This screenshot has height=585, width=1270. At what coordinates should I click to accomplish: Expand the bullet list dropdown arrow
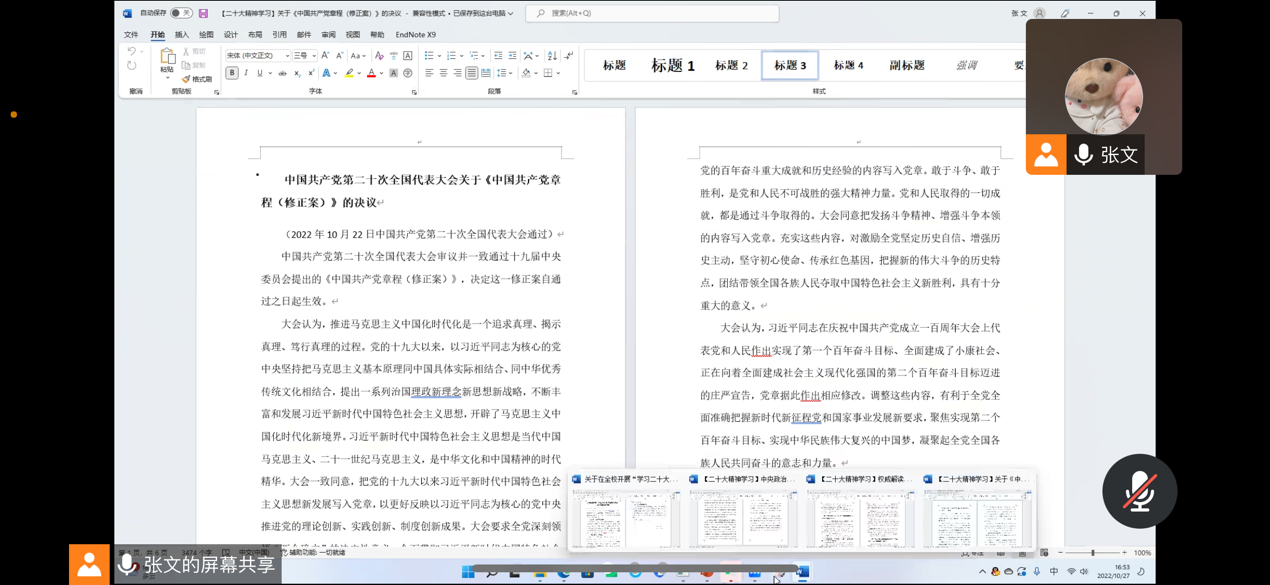[x=438, y=56]
